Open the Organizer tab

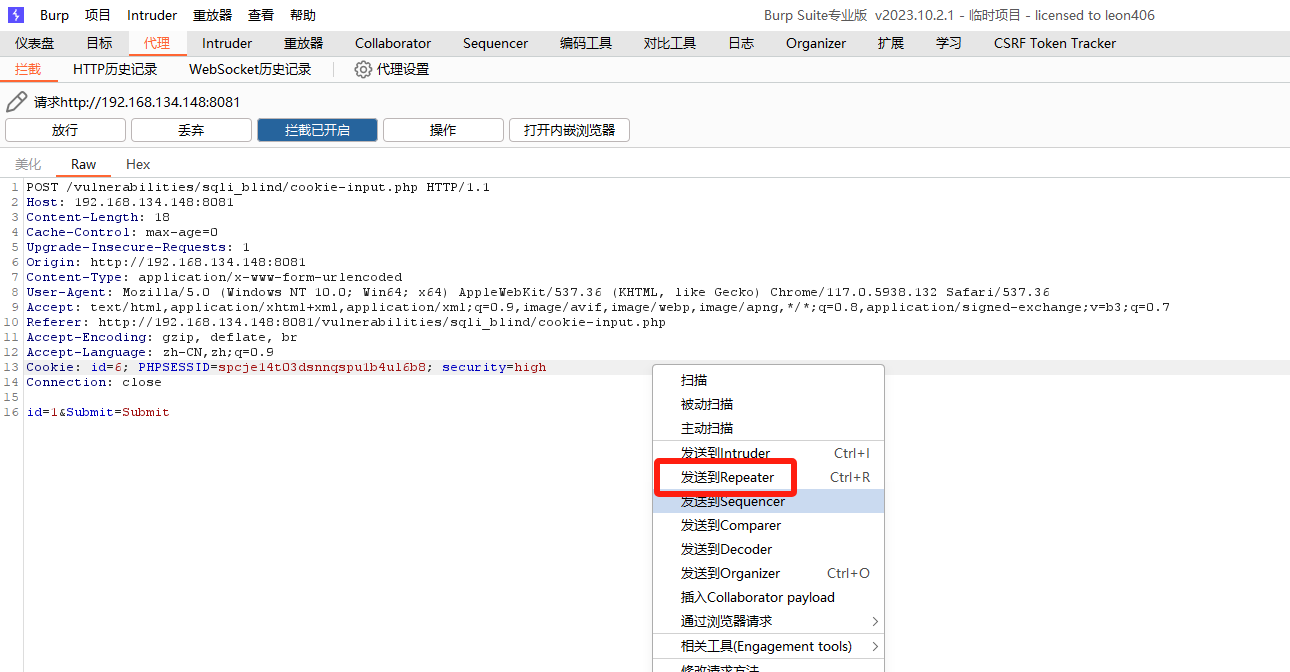pyautogui.click(x=816, y=43)
